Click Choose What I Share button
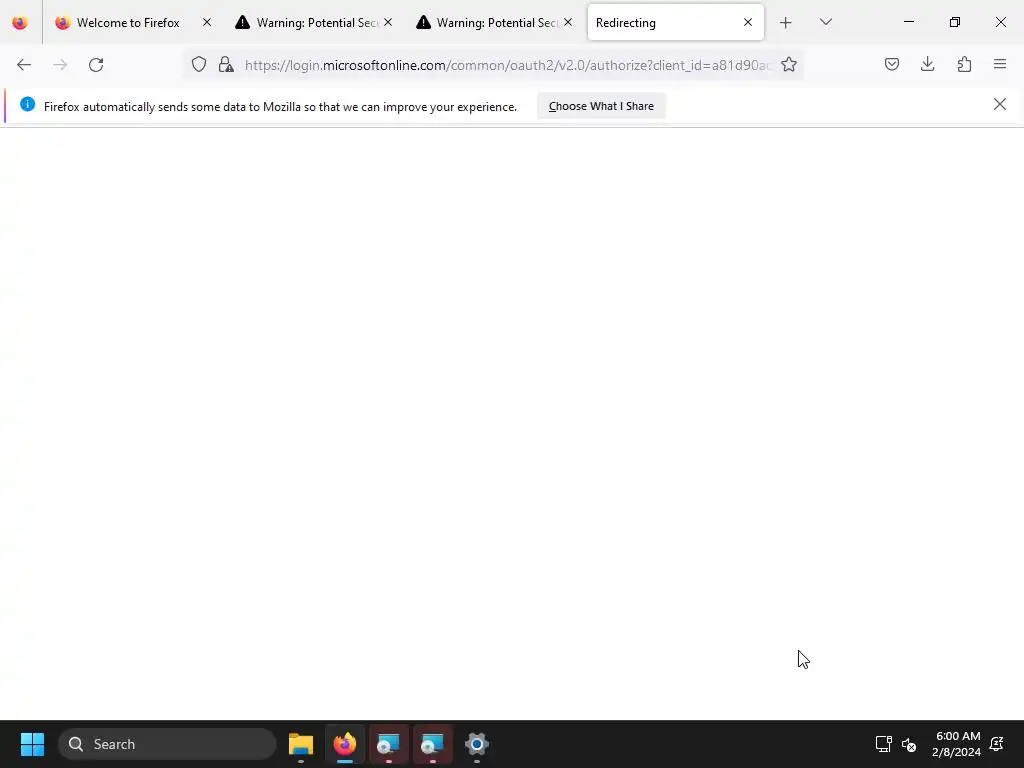 click(601, 106)
